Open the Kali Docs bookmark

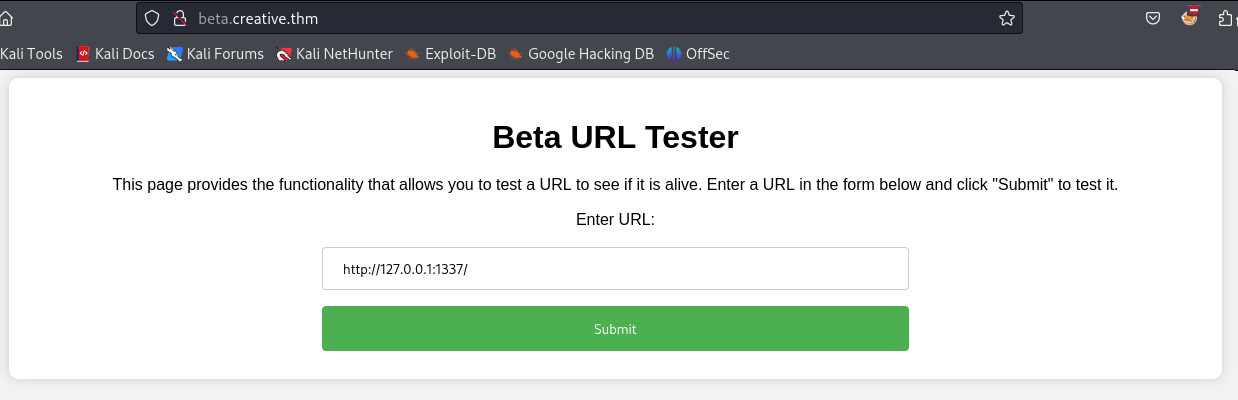click(115, 54)
